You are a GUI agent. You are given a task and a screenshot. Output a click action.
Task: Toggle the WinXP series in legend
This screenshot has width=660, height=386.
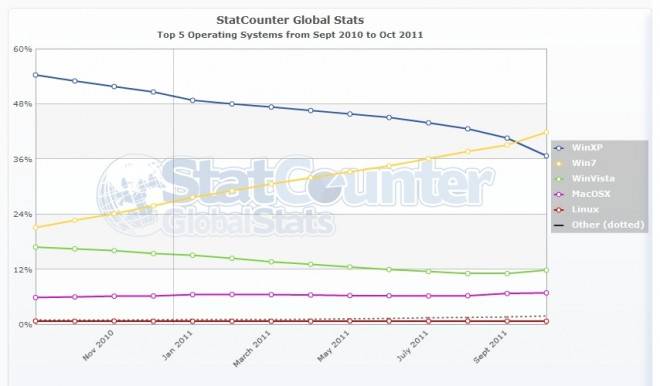[x=579, y=148]
